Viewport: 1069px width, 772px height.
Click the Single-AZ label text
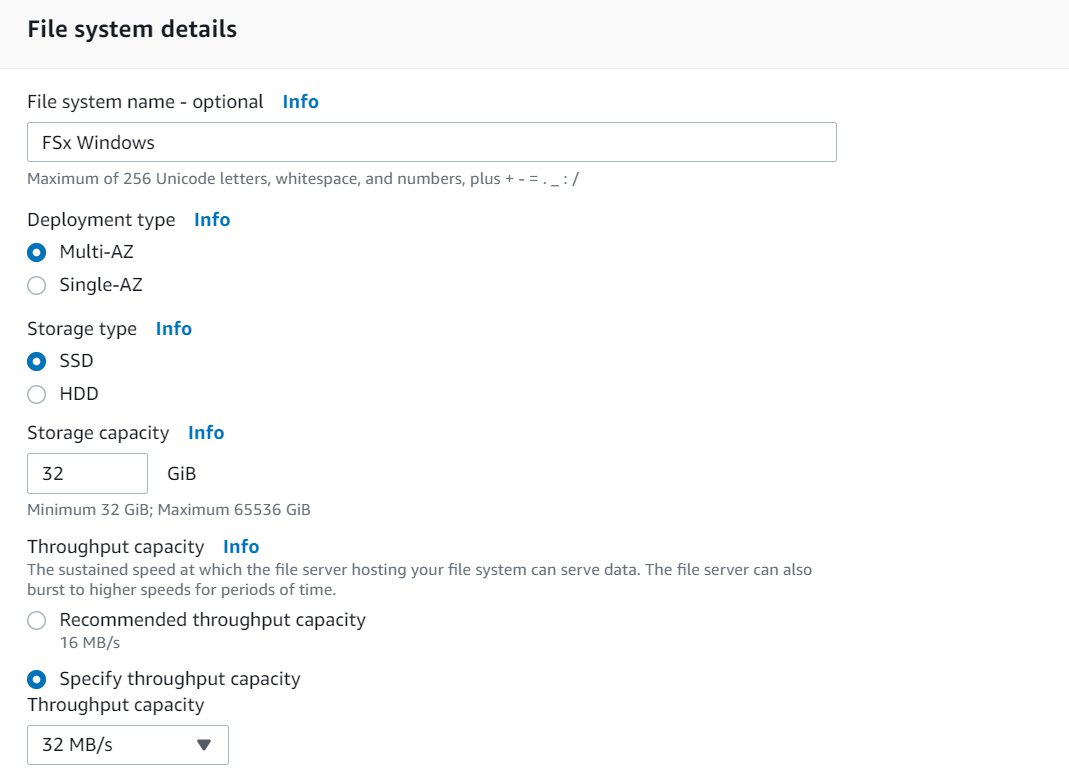coord(101,284)
